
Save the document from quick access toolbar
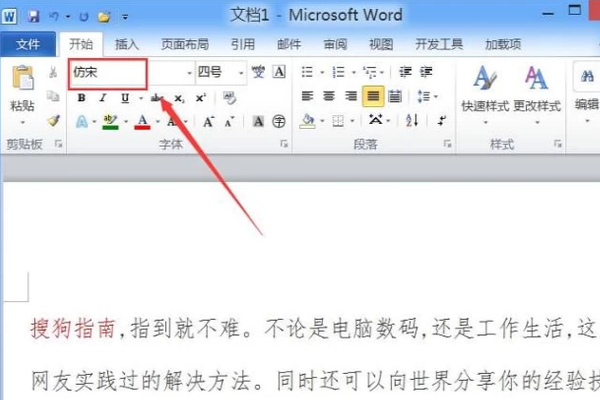(x=34, y=16)
